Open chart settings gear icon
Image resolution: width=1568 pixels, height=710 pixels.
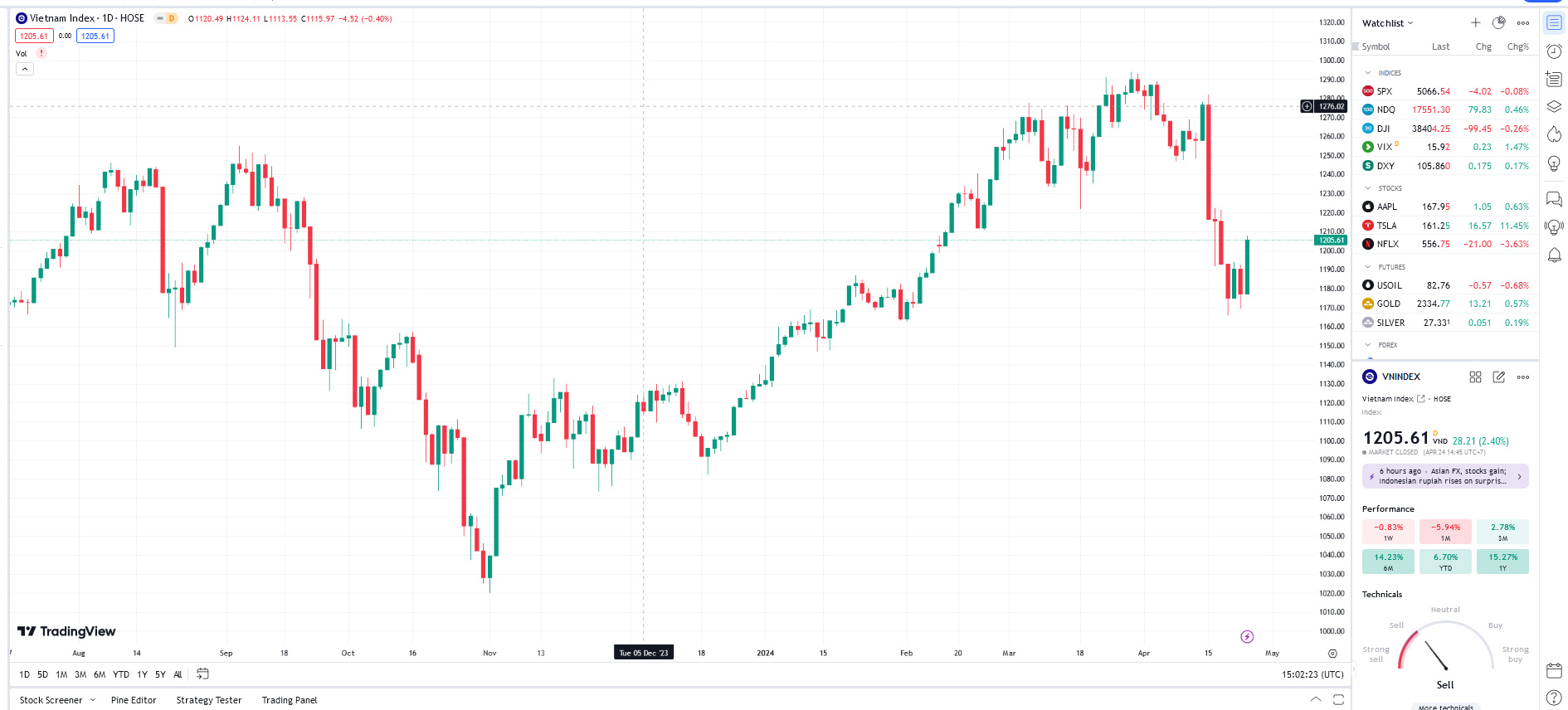[1332, 654]
